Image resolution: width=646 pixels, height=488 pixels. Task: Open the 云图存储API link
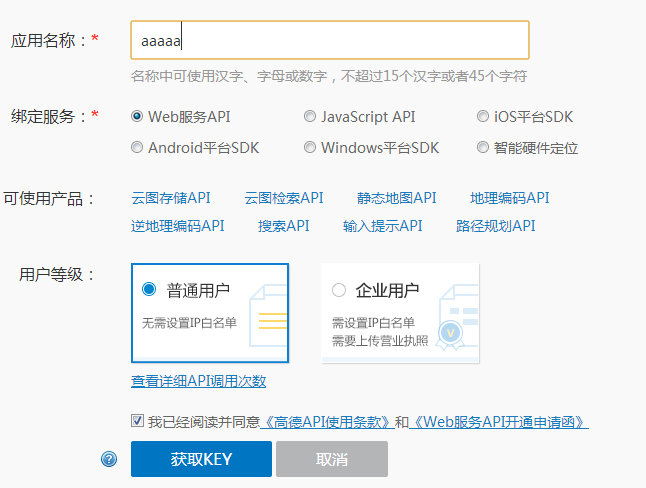171,198
